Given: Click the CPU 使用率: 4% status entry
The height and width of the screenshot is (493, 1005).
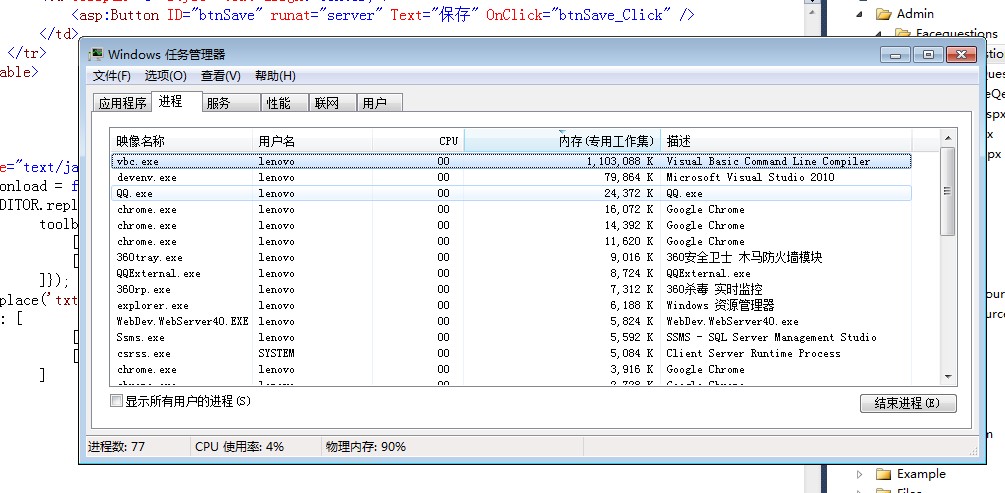Looking at the screenshot, I should tap(240, 447).
